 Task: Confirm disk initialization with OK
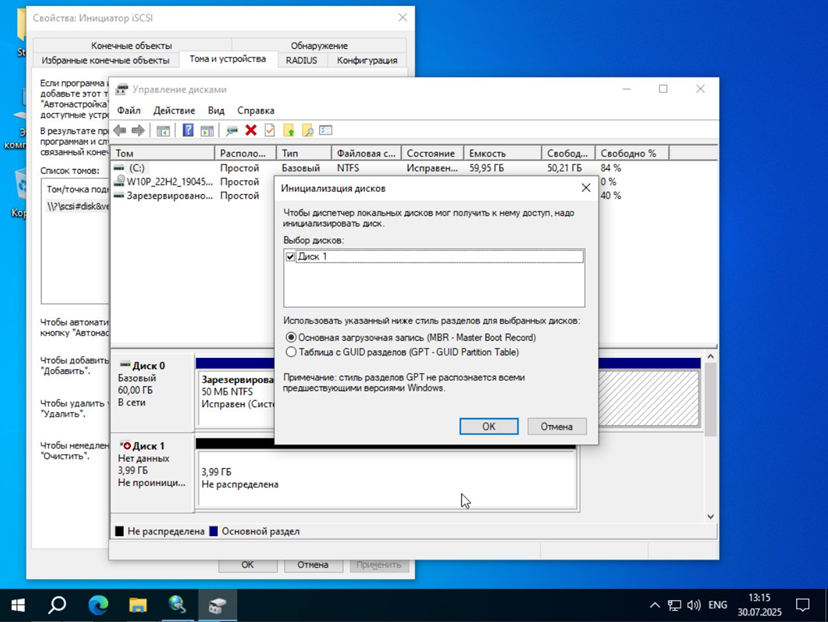point(489,427)
